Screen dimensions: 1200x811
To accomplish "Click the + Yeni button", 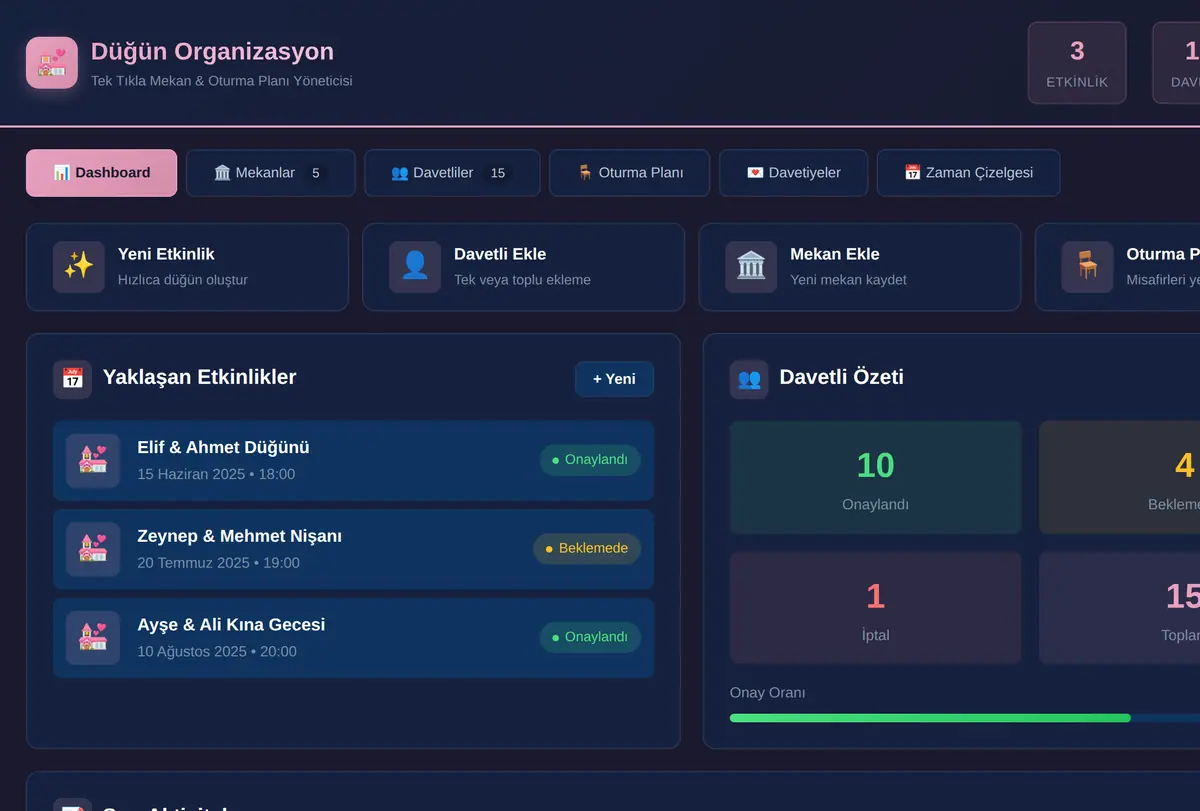I will 614,379.
